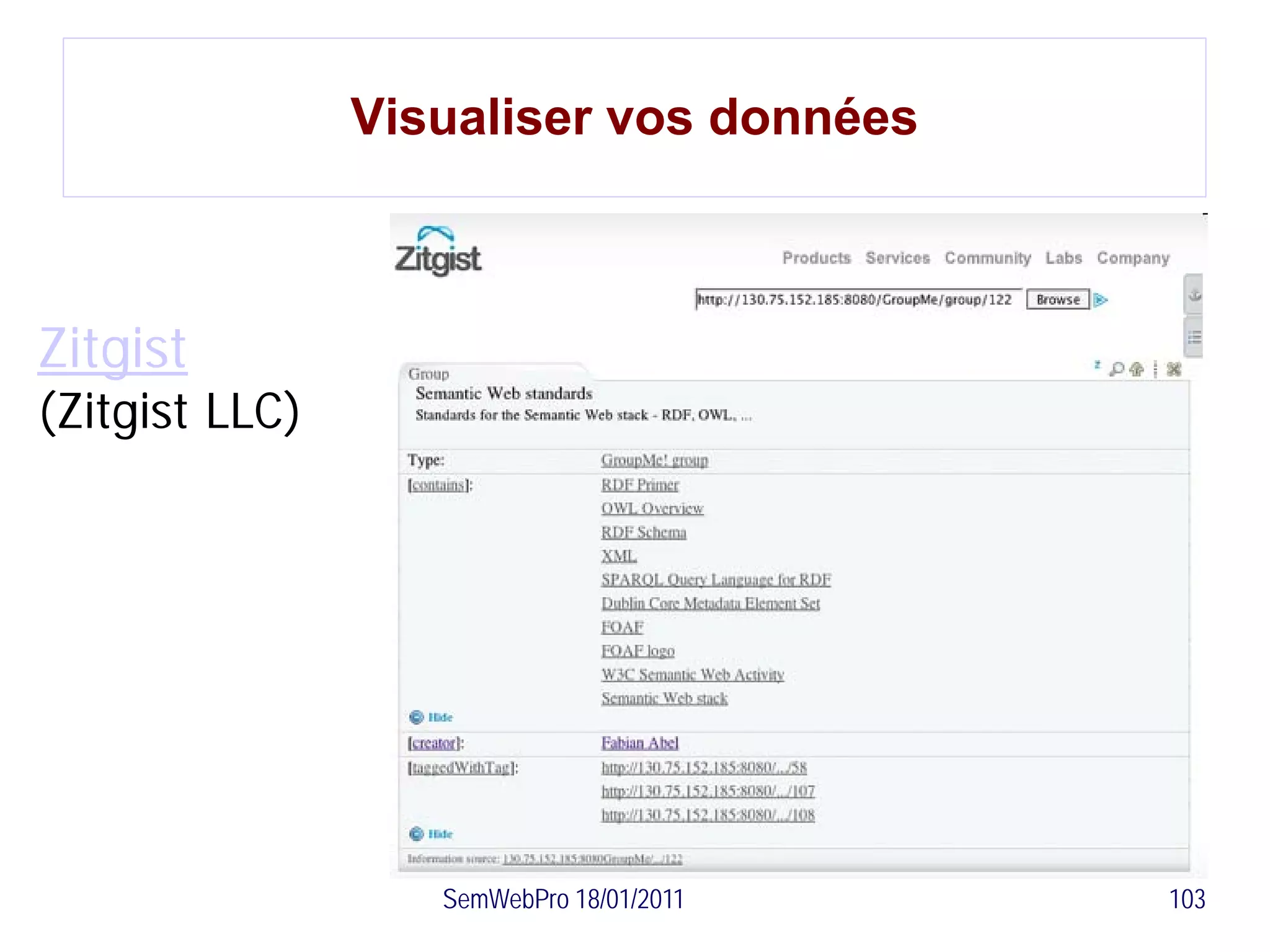Click the small blue z icon
1270x952 pixels.
click(1097, 365)
